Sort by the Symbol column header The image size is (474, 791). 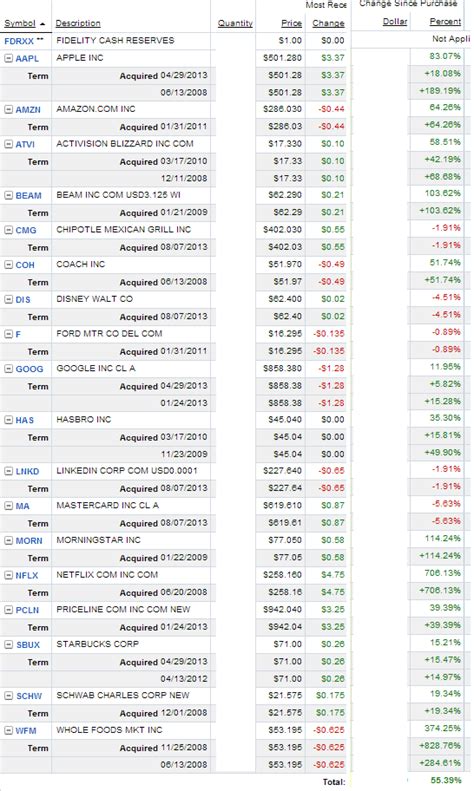tap(20, 23)
